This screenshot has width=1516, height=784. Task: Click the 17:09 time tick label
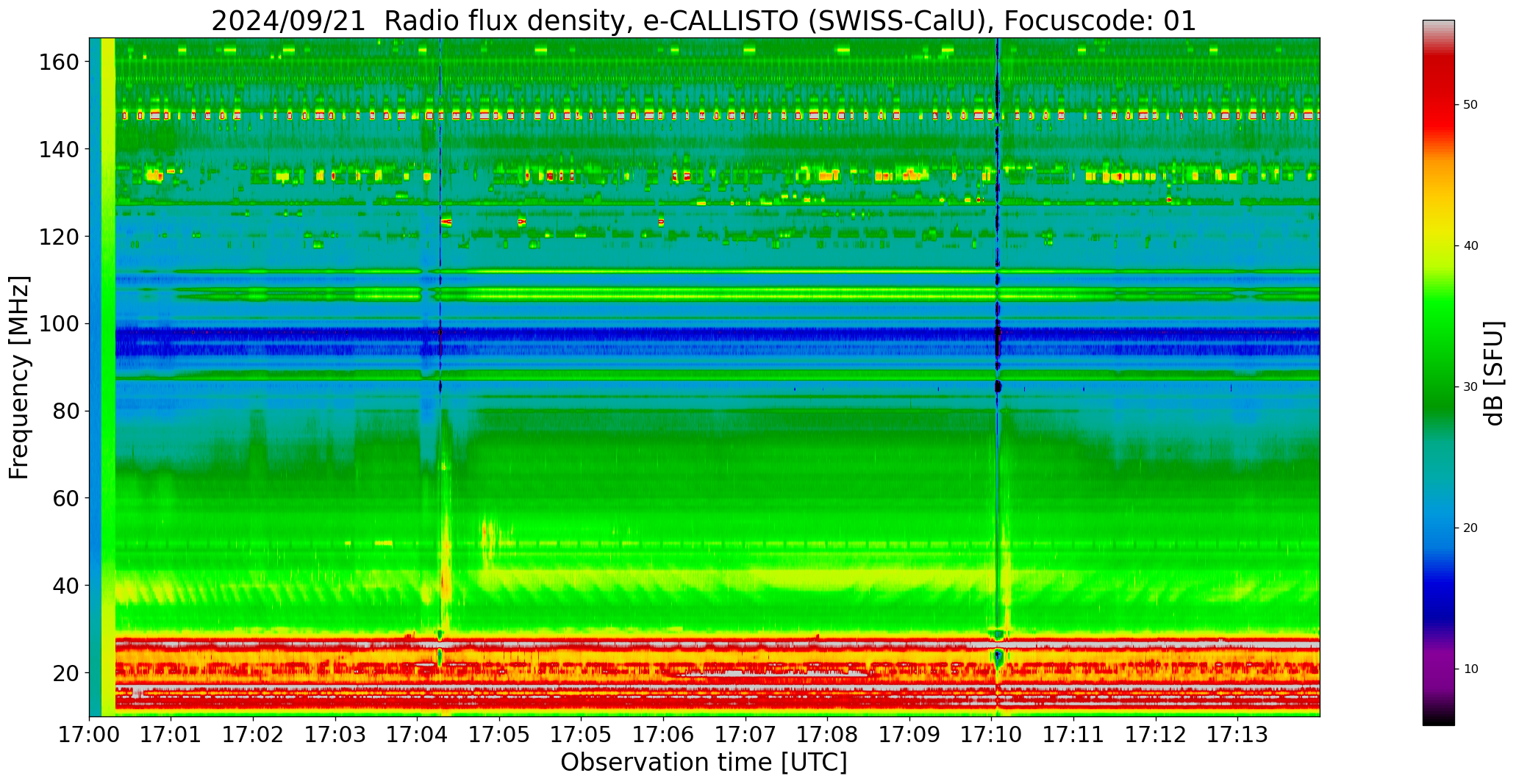tap(909, 734)
